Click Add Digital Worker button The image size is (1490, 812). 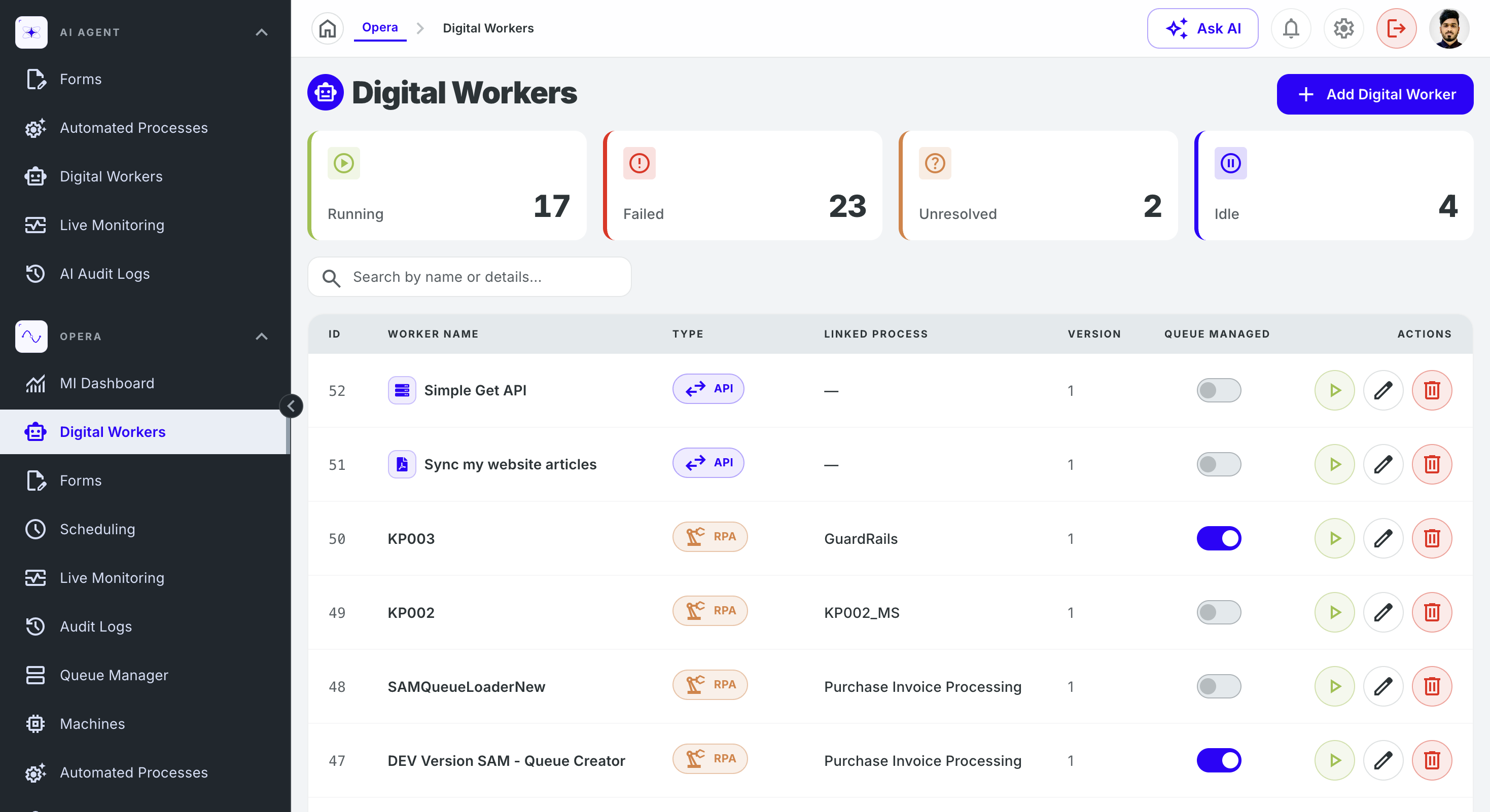pos(1375,94)
